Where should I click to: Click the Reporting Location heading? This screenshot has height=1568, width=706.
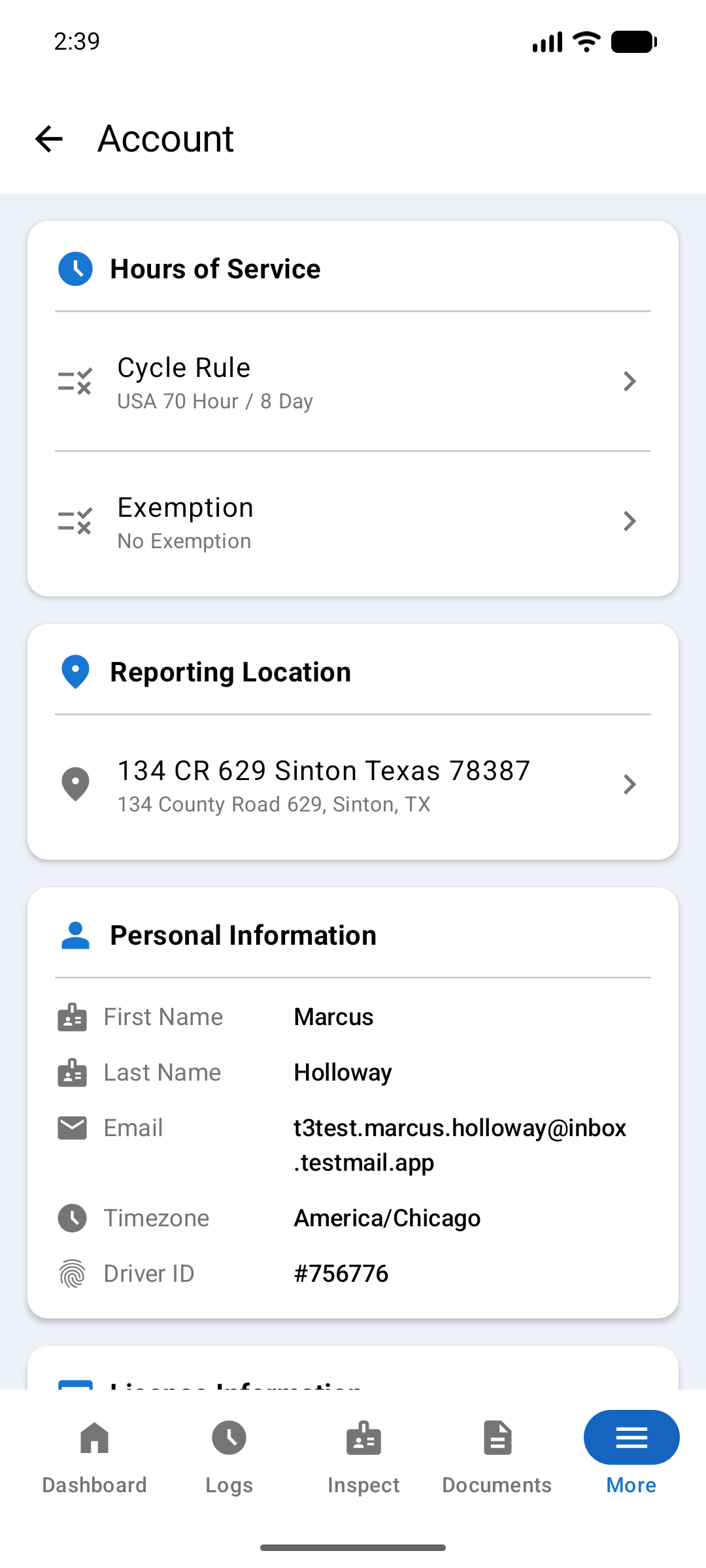click(x=230, y=672)
